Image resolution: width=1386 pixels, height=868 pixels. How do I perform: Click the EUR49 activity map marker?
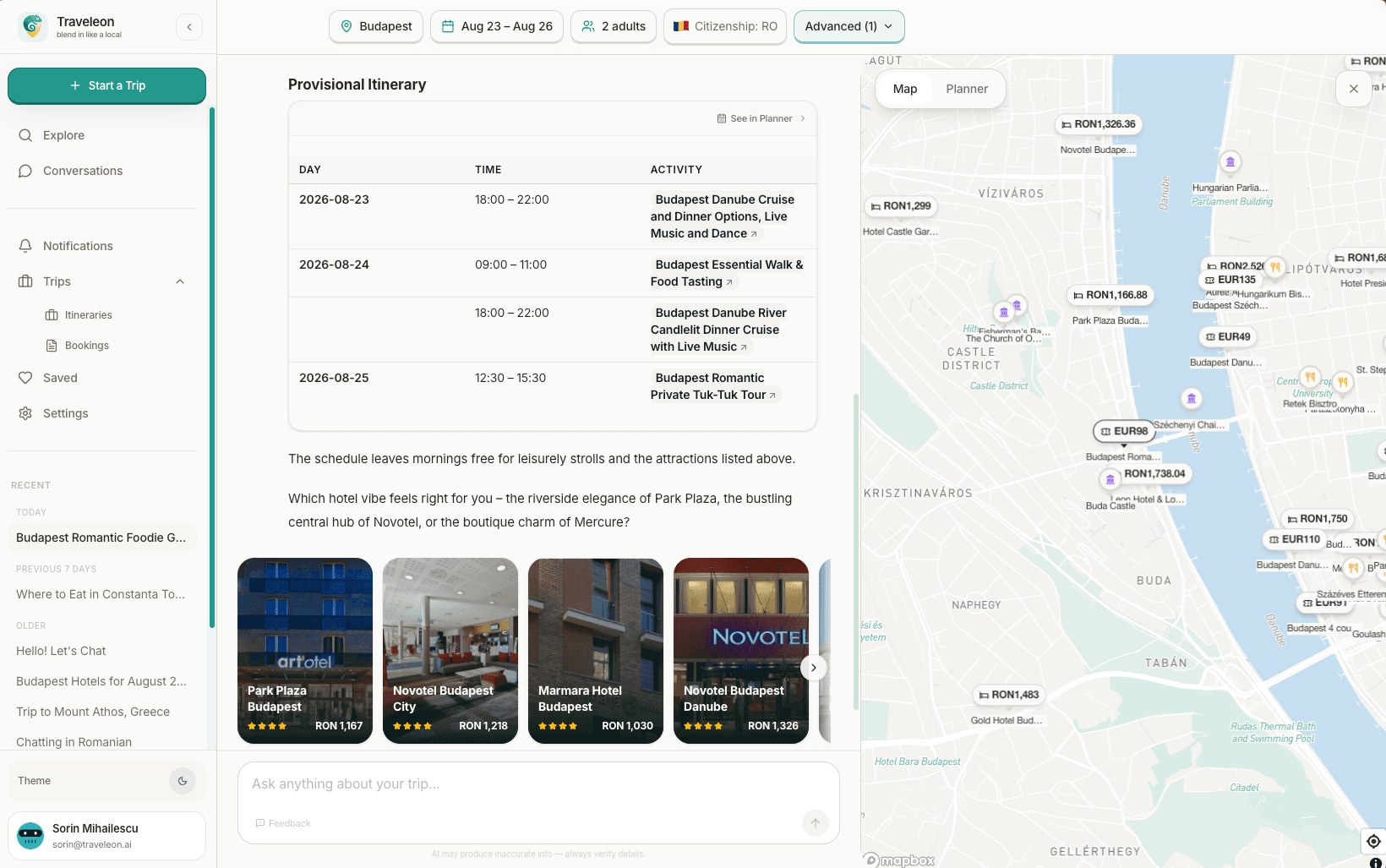point(1228,336)
